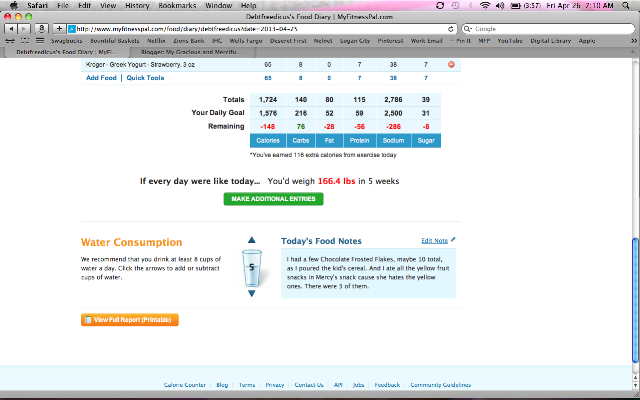Open the Quick Tools link

click(x=145, y=78)
